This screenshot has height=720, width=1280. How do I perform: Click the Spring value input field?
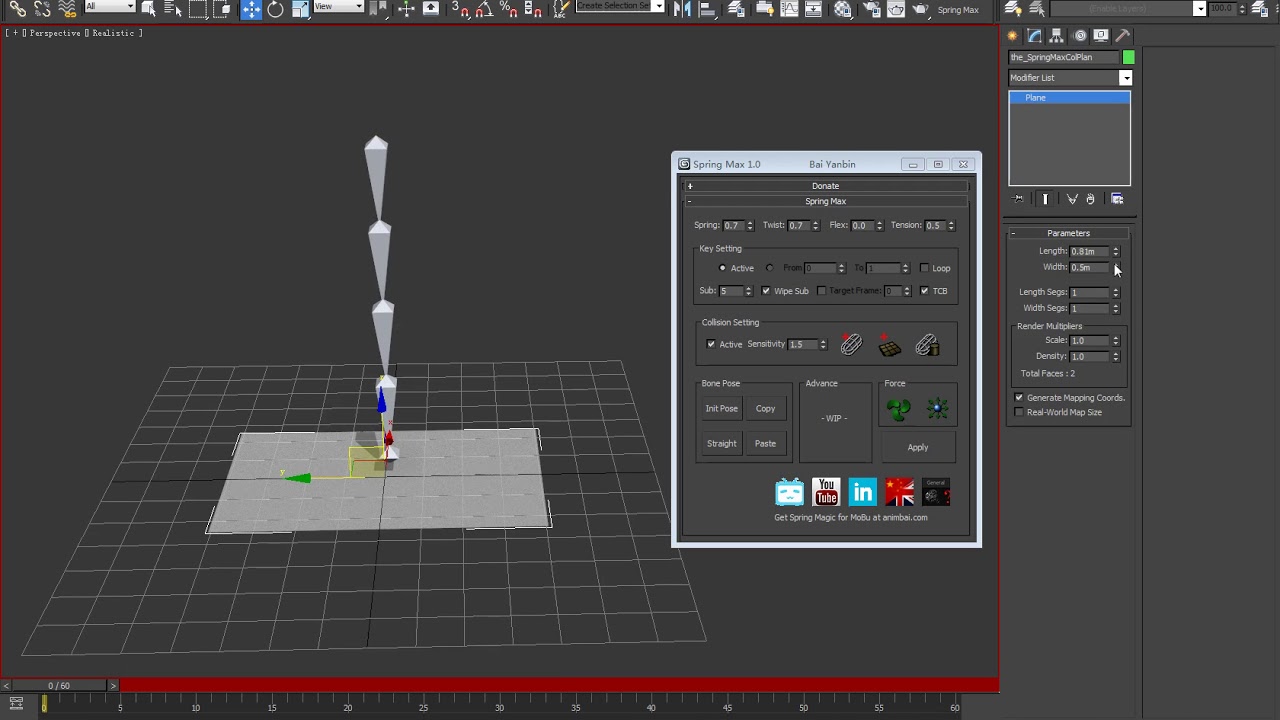click(733, 225)
